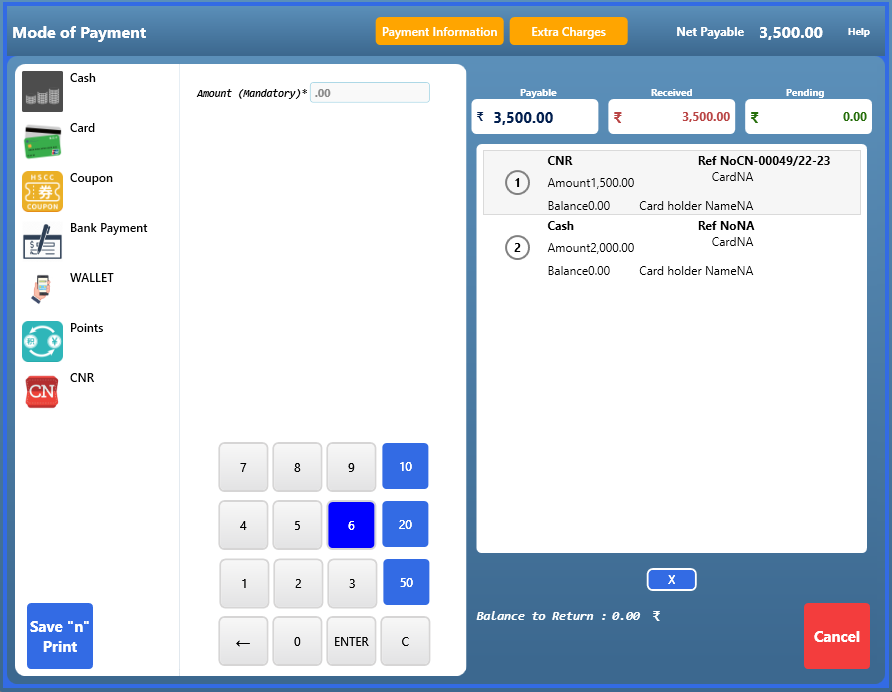Click the circled number 2 badge
This screenshot has height=692, width=892.
coord(517,248)
